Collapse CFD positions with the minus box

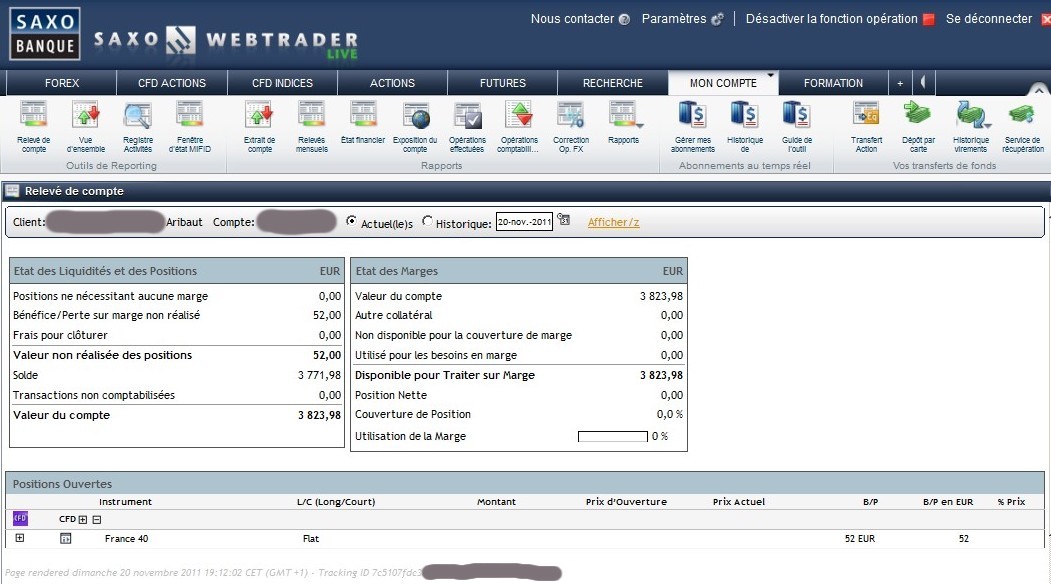[97, 520]
